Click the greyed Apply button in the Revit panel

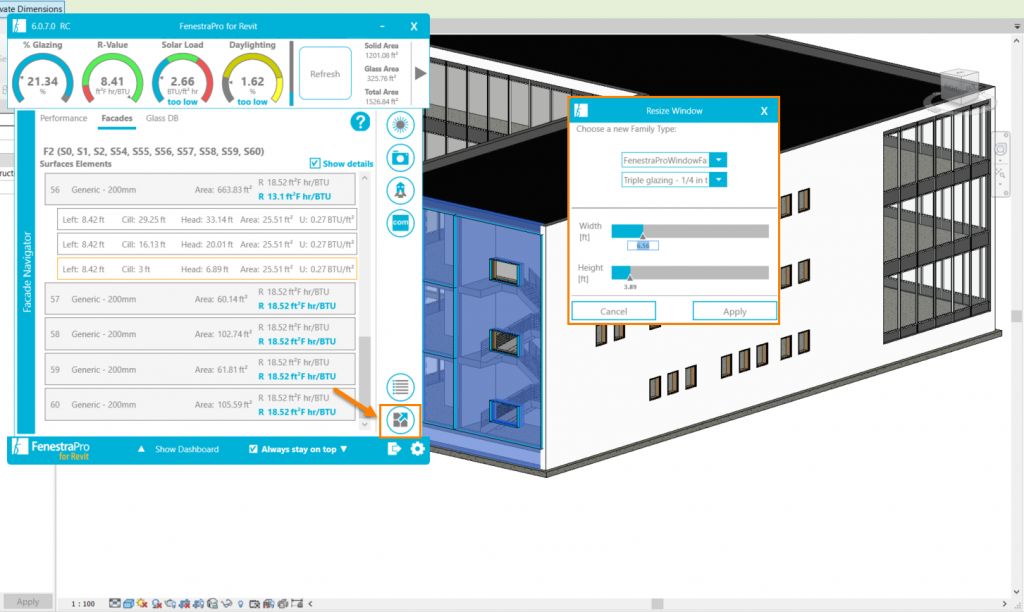pyautogui.click(x=27, y=602)
